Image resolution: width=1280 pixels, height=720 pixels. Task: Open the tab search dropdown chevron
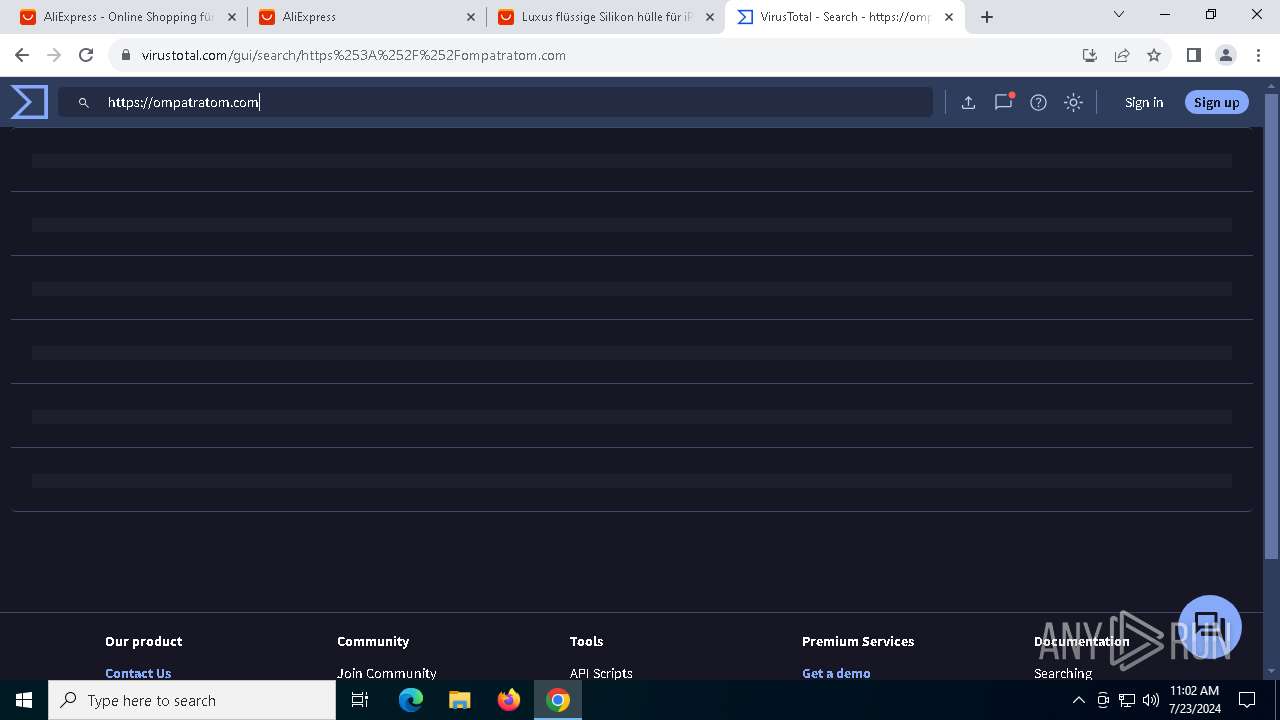point(1119,14)
